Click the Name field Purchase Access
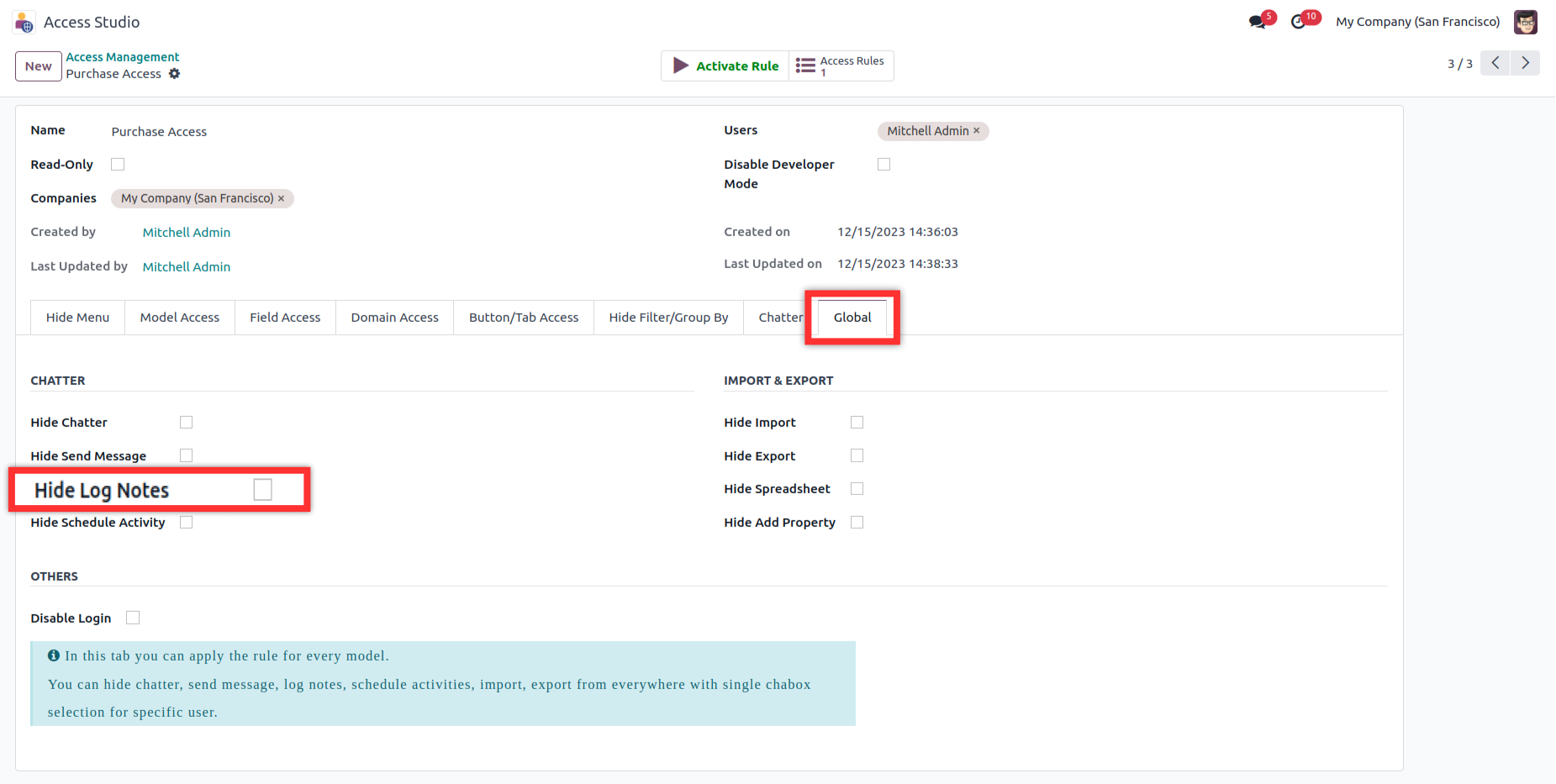 click(x=159, y=132)
